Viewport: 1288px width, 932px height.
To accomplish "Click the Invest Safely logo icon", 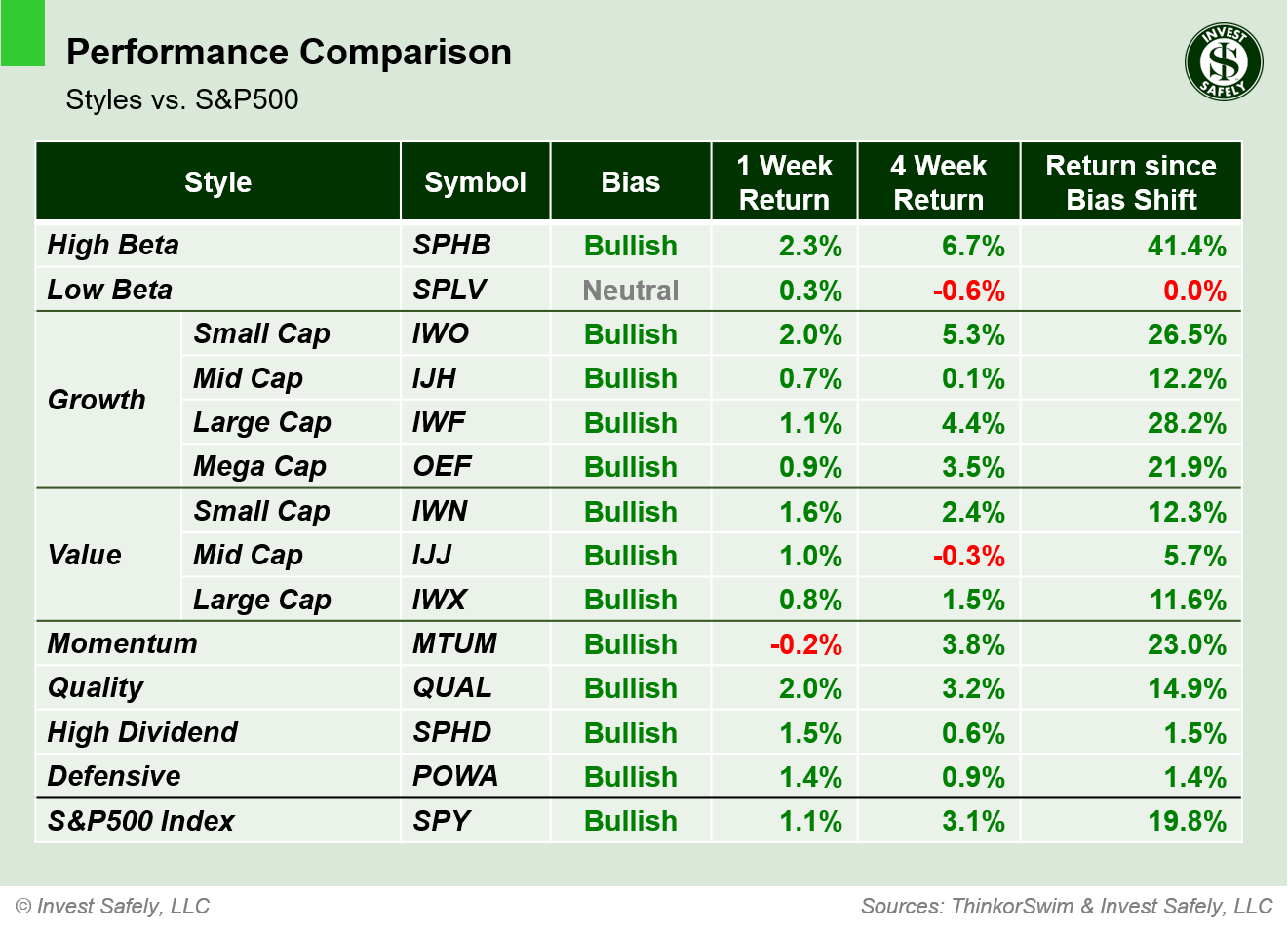I will (x=1224, y=62).
